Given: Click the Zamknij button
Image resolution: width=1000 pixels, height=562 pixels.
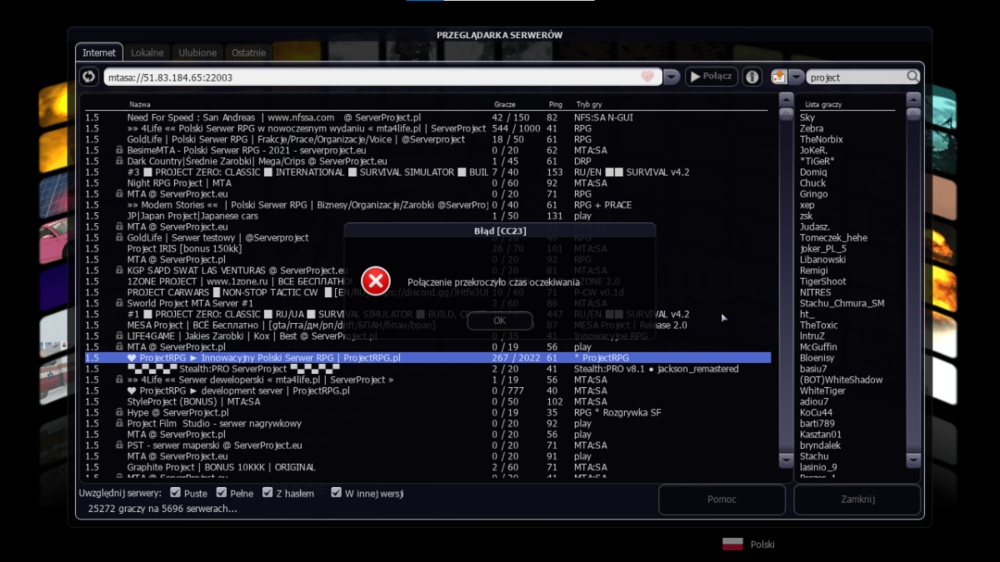Looking at the screenshot, I should click(858, 499).
